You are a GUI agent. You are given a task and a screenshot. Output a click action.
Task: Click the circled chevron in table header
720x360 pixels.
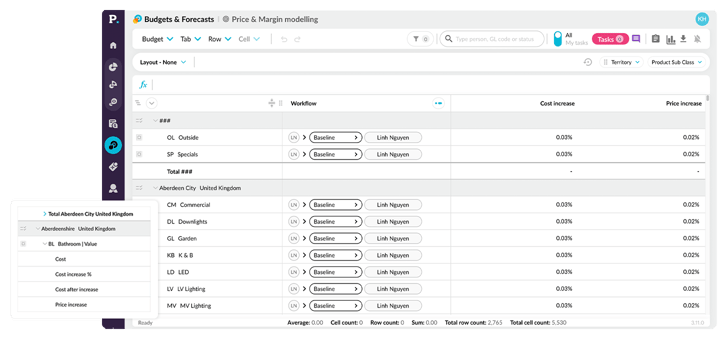[x=152, y=103]
